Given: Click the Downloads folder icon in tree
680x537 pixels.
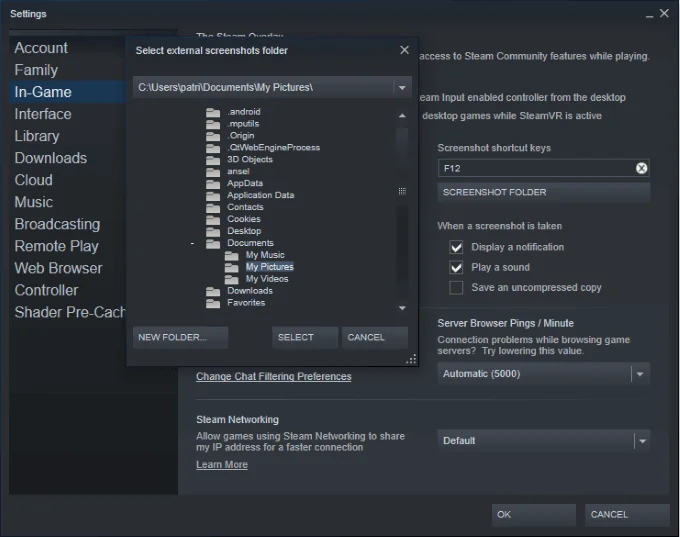Looking at the screenshot, I should click(212, 291).
